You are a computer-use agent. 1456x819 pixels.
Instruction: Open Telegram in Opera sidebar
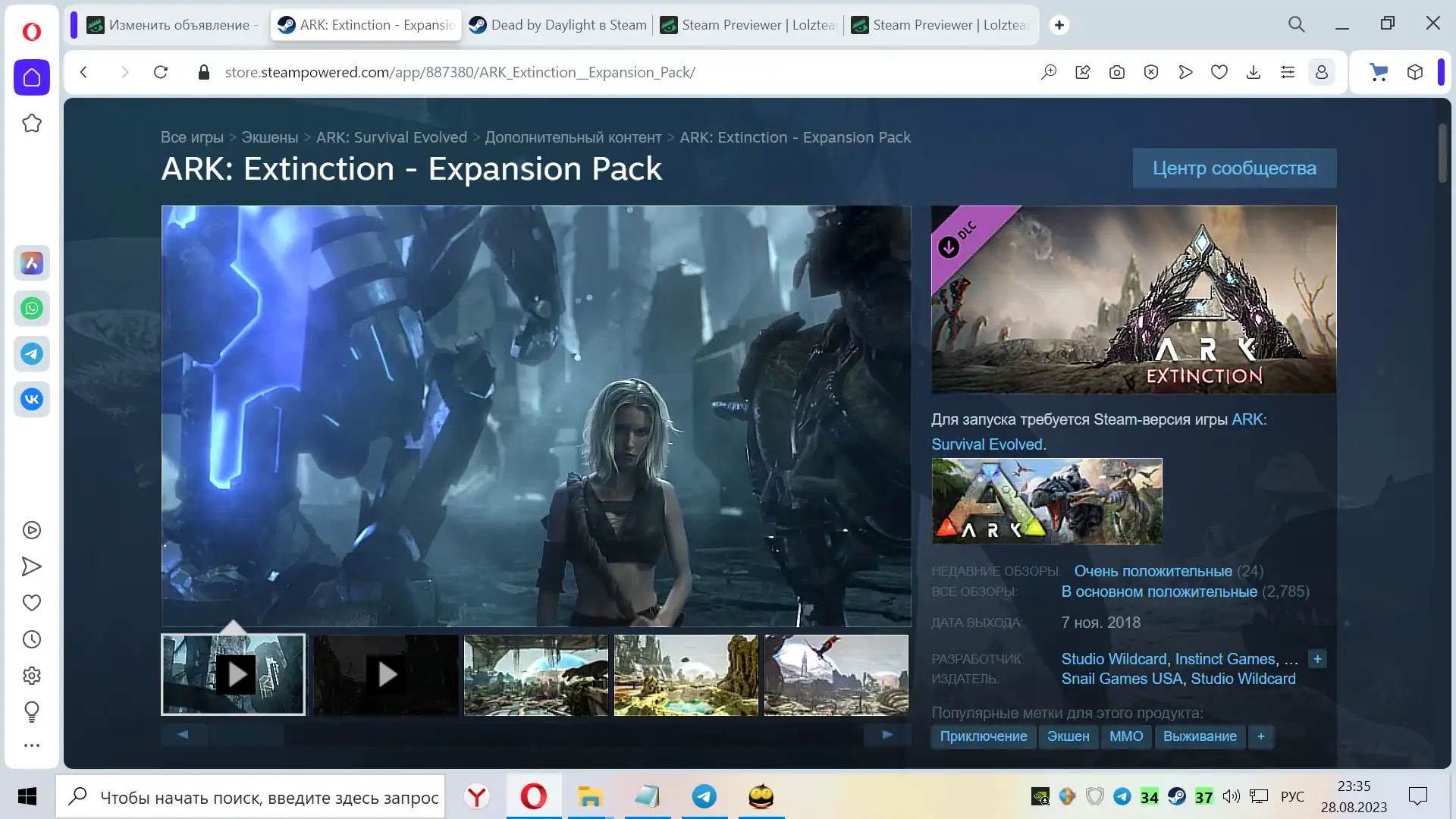[32, 354]
